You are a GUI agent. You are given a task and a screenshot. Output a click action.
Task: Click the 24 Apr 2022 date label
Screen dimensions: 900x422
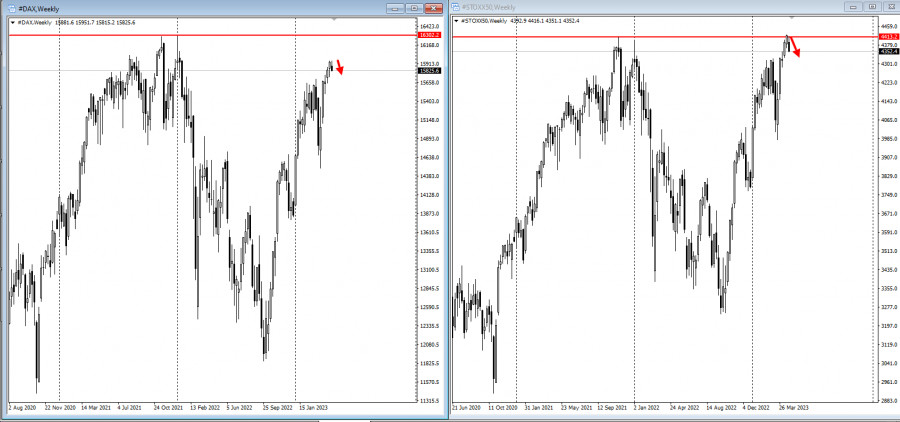684,407
